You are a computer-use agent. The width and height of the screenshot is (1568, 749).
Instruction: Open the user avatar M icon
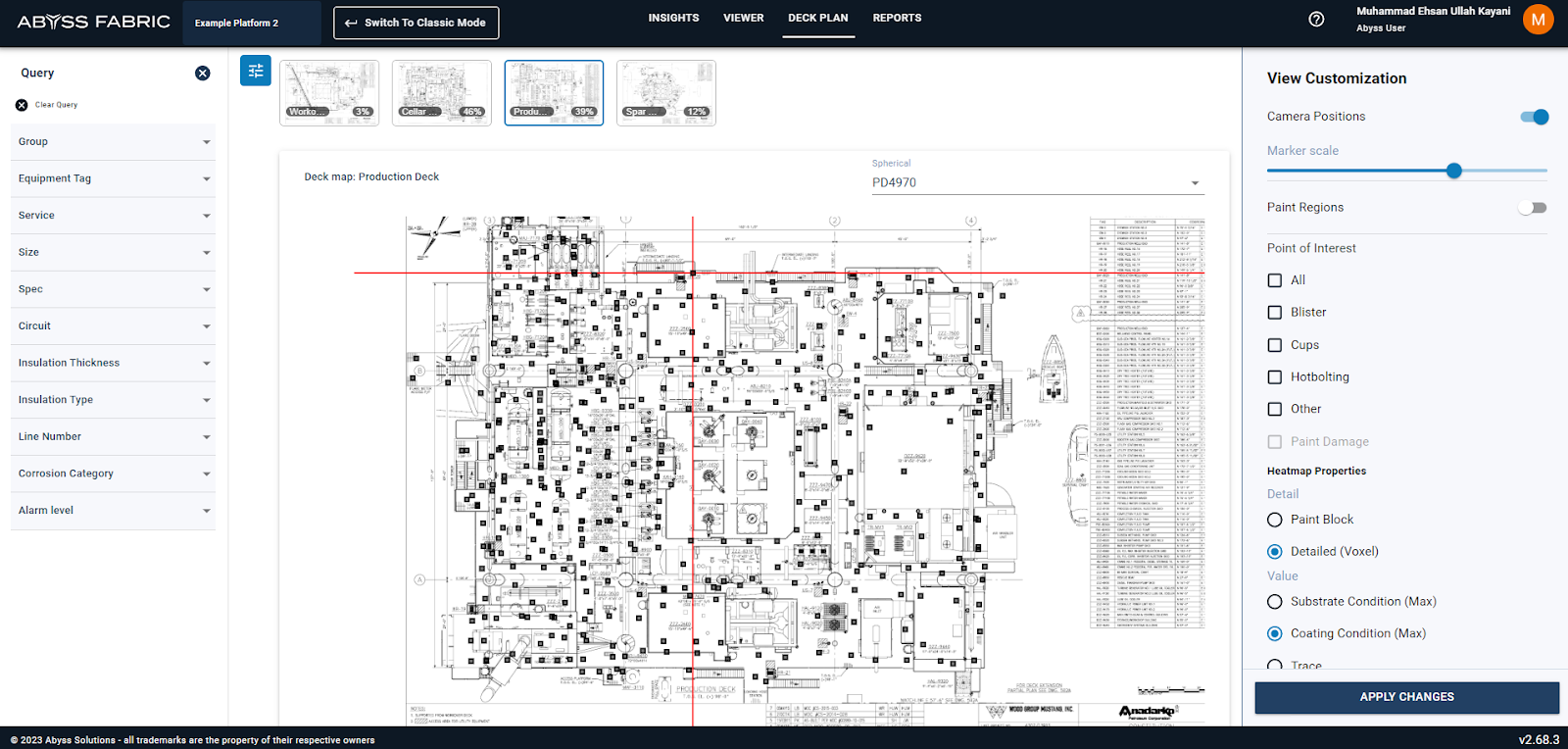click(1538, 20)
